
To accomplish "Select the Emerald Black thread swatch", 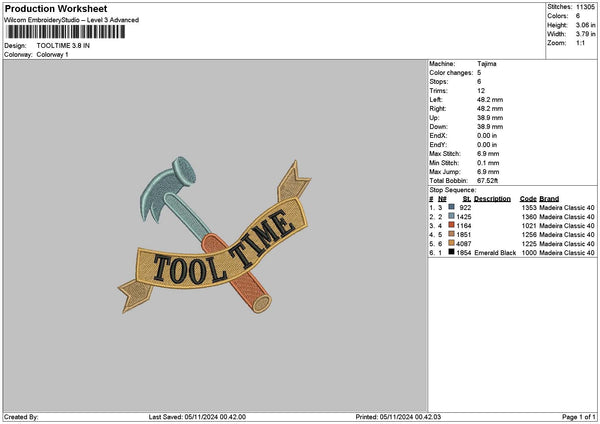I will [452, 253].
